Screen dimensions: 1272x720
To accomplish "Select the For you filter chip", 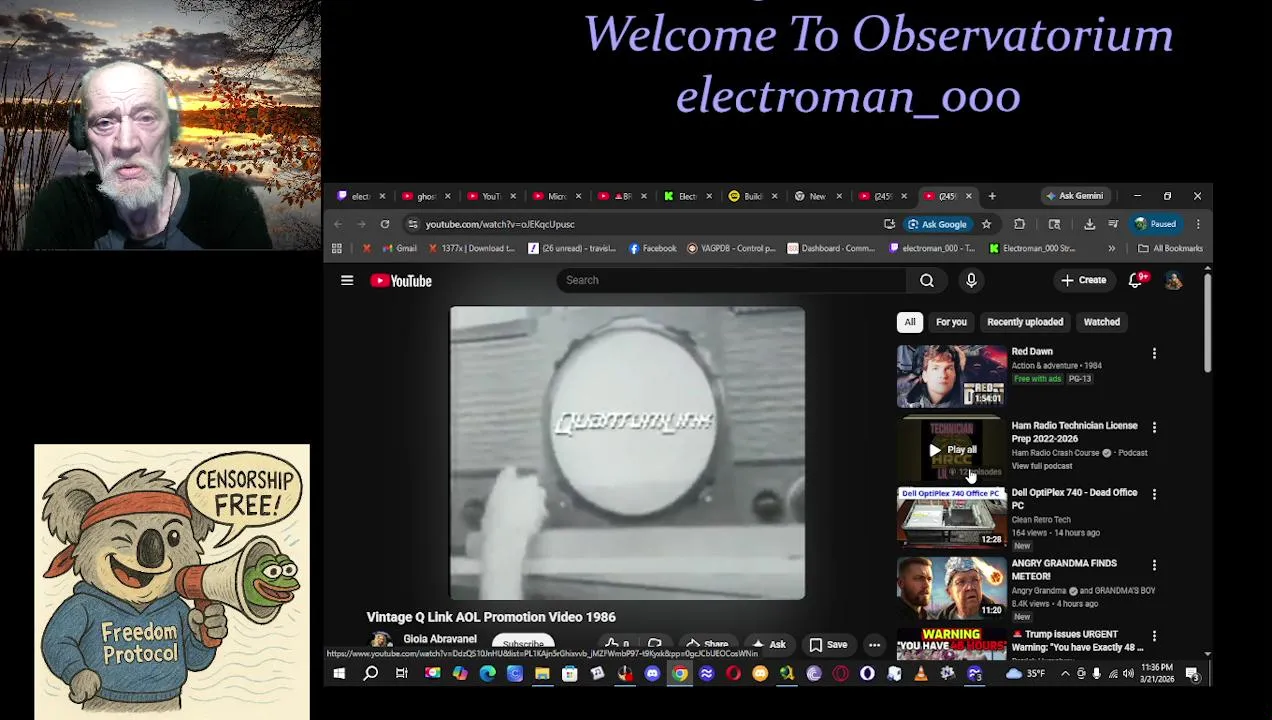I will click(951, 322).
